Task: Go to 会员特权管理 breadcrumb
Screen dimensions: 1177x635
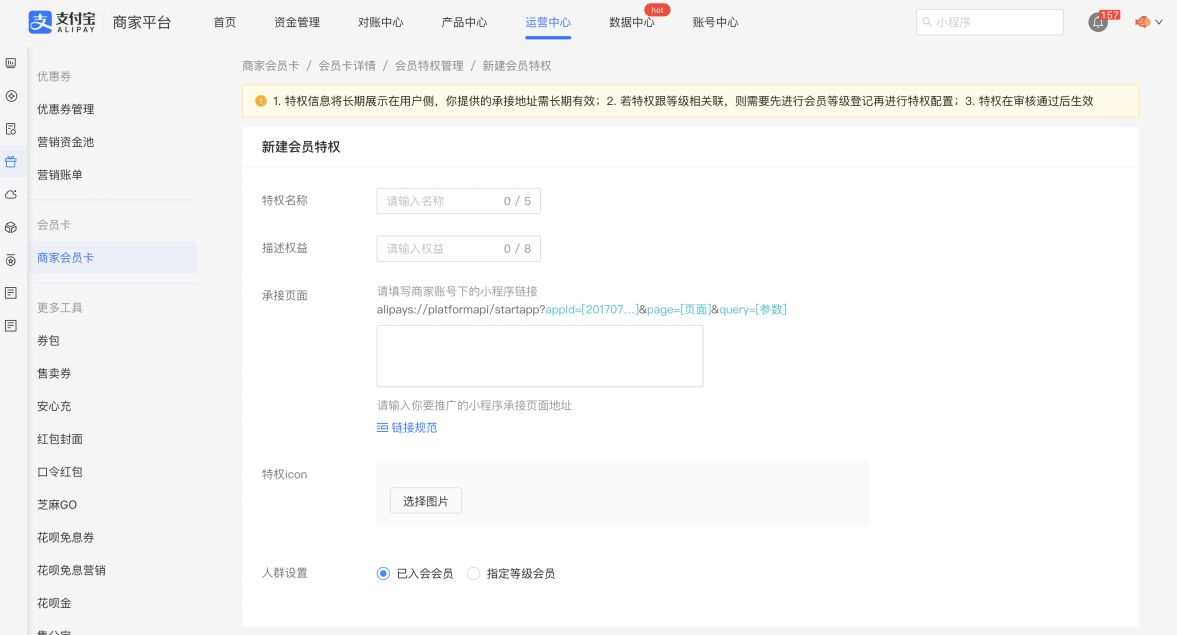Action: tap(429, 66)
